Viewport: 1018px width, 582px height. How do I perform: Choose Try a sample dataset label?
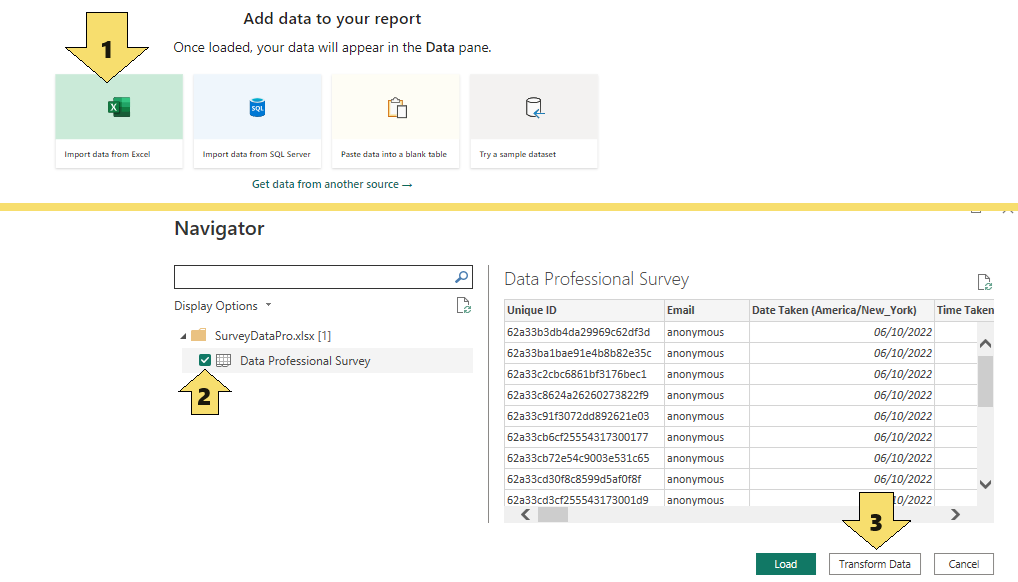pyautogui.click(x=517, y=154)
